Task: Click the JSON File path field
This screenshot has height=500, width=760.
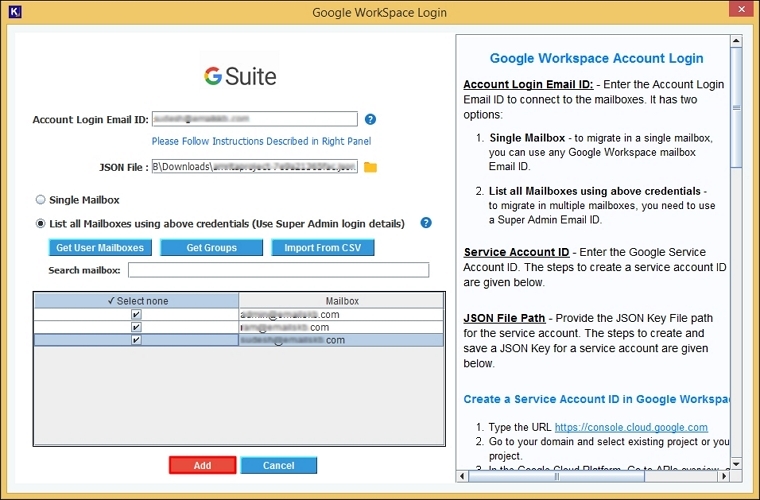Action: point(254,167)
